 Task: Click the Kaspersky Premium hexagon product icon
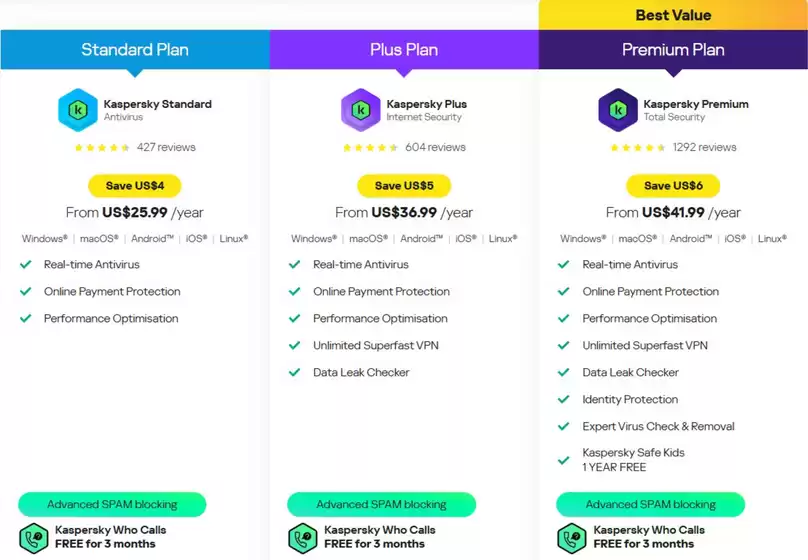[618, 110]
